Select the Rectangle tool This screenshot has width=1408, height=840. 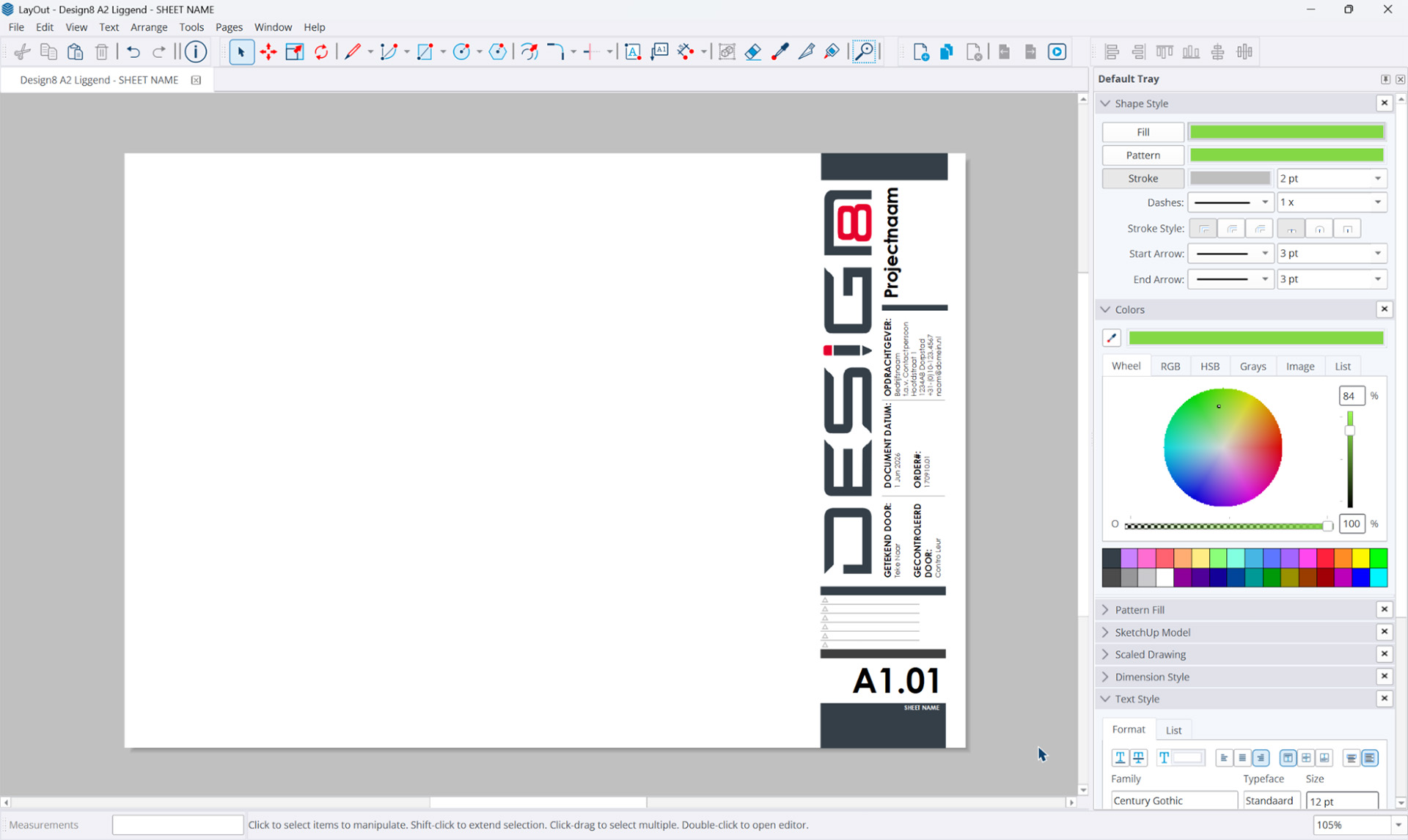tap(425, 52)
